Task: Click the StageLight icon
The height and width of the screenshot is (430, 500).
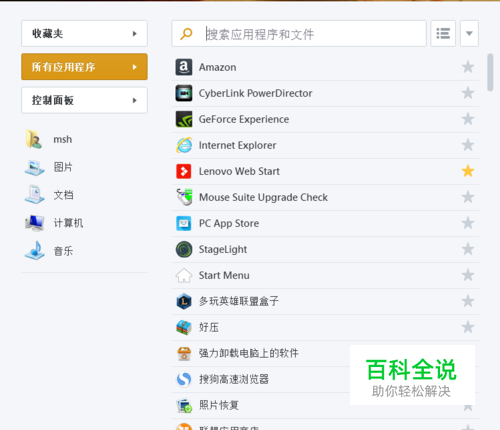Action: 184,249
